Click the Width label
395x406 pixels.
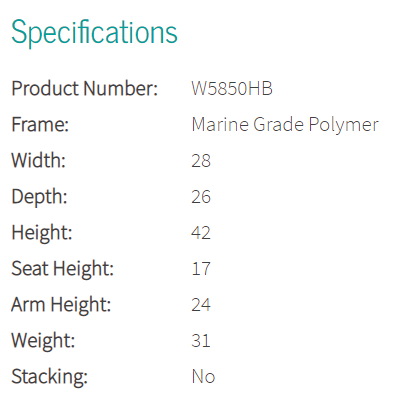[x=38, y=161]
